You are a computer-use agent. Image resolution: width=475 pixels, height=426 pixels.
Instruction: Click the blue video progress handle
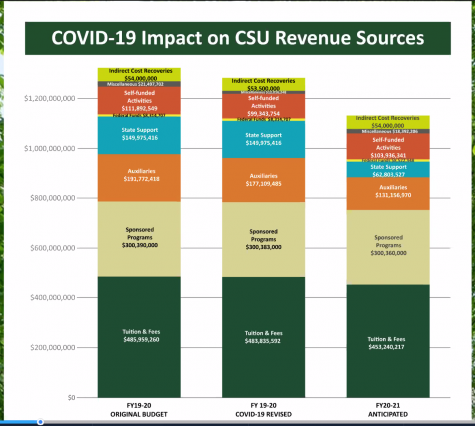click(x=40, y=422)
